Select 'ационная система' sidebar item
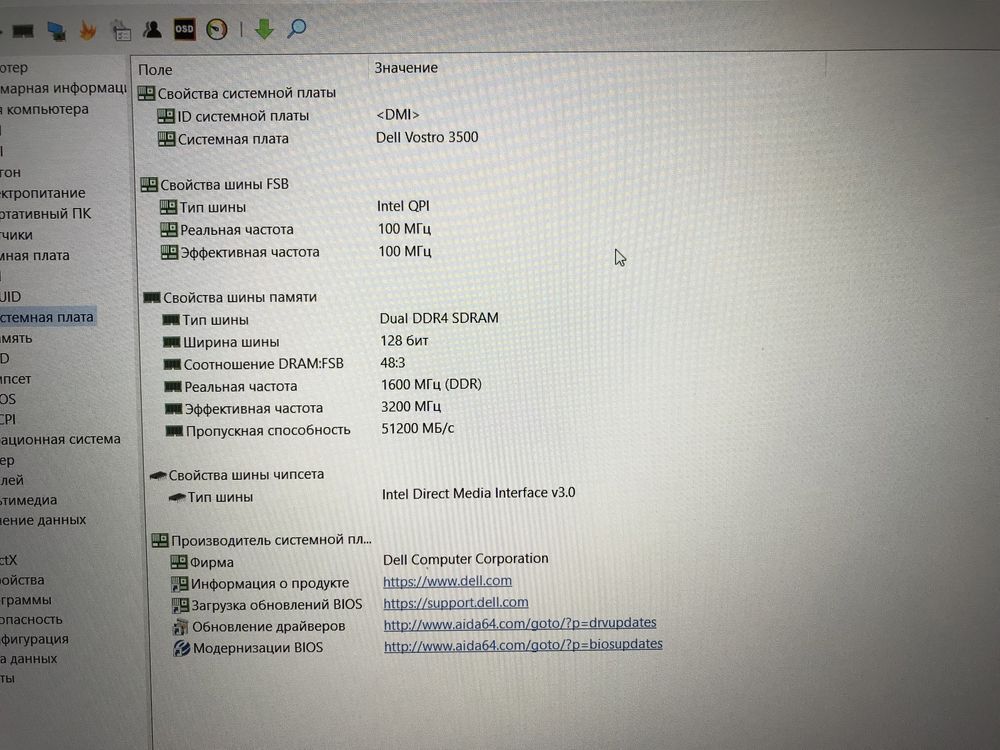The height and width of the screenshot is (750, 1000). pyautogui.click(x=60, y=439)
